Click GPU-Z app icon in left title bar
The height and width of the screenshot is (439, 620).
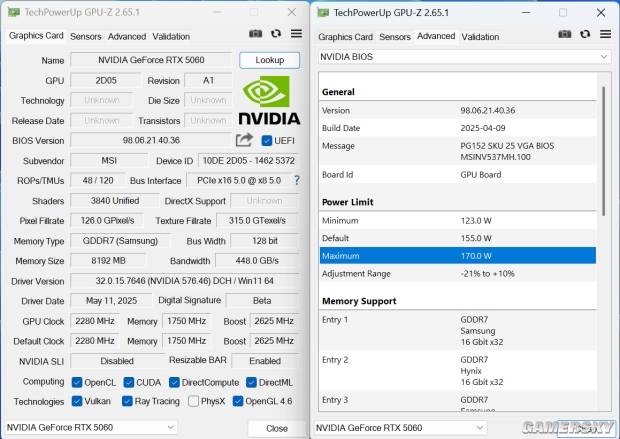[x=14, y=12]
